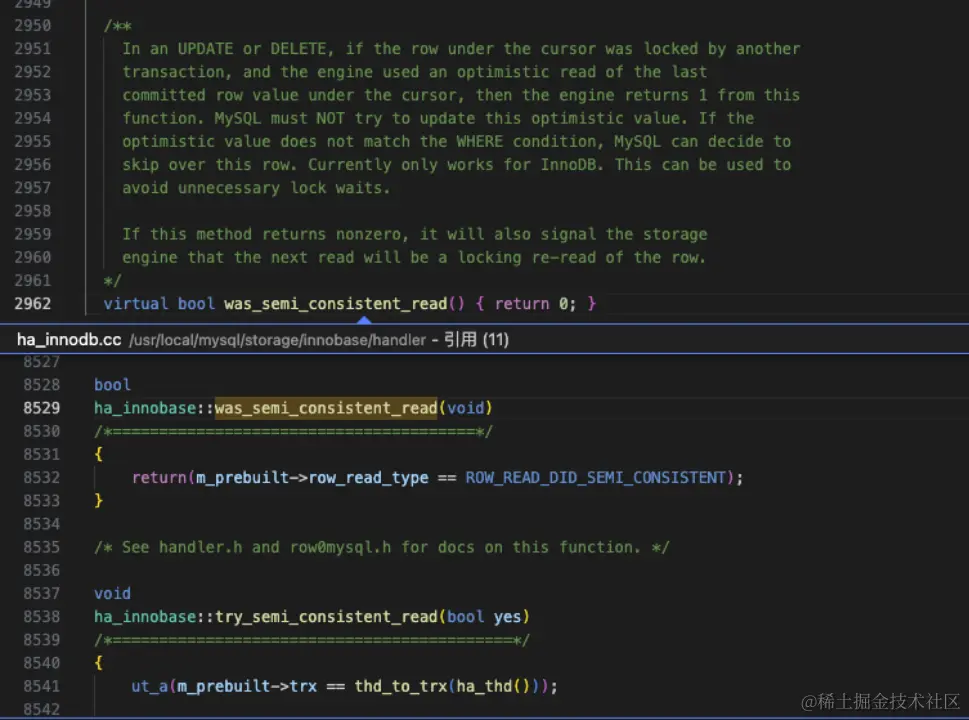The width and height of the screenshot is (969, 720).
Task: Click the 'virtual' keyword on line 2962
Action: (x=135, y=303)
